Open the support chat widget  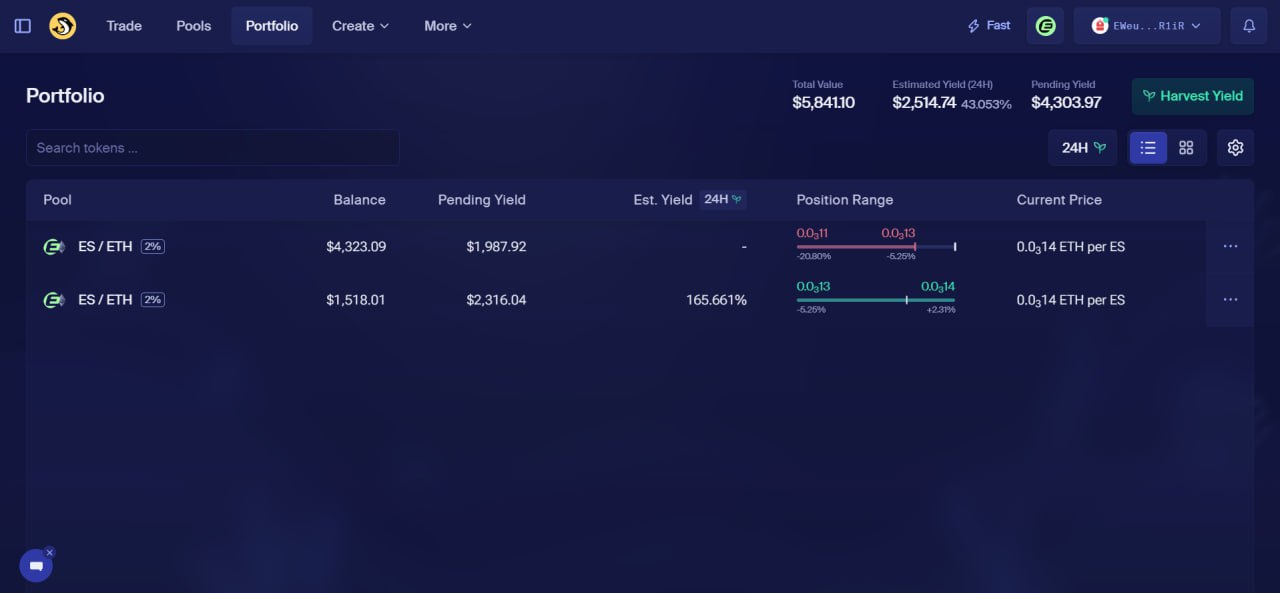coord(36,566)
